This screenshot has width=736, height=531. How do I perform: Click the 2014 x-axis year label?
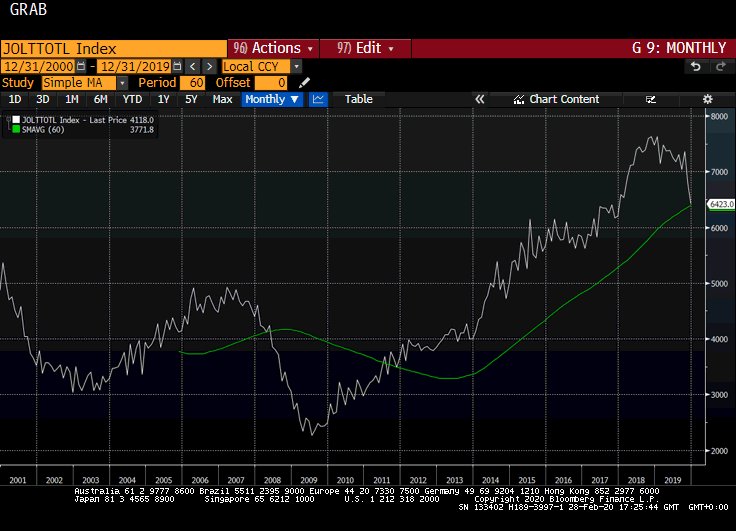pos(491,480)
